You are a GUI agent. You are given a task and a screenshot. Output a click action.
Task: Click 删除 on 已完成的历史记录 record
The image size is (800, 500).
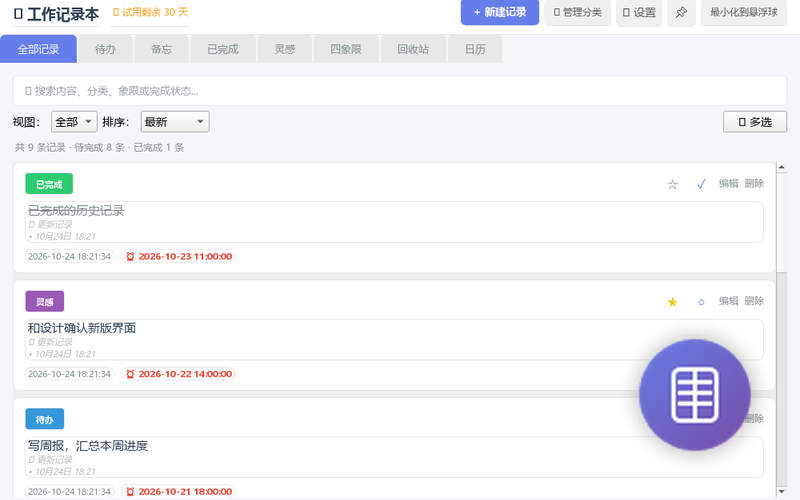pyautogui.click(x=754, y=184)
